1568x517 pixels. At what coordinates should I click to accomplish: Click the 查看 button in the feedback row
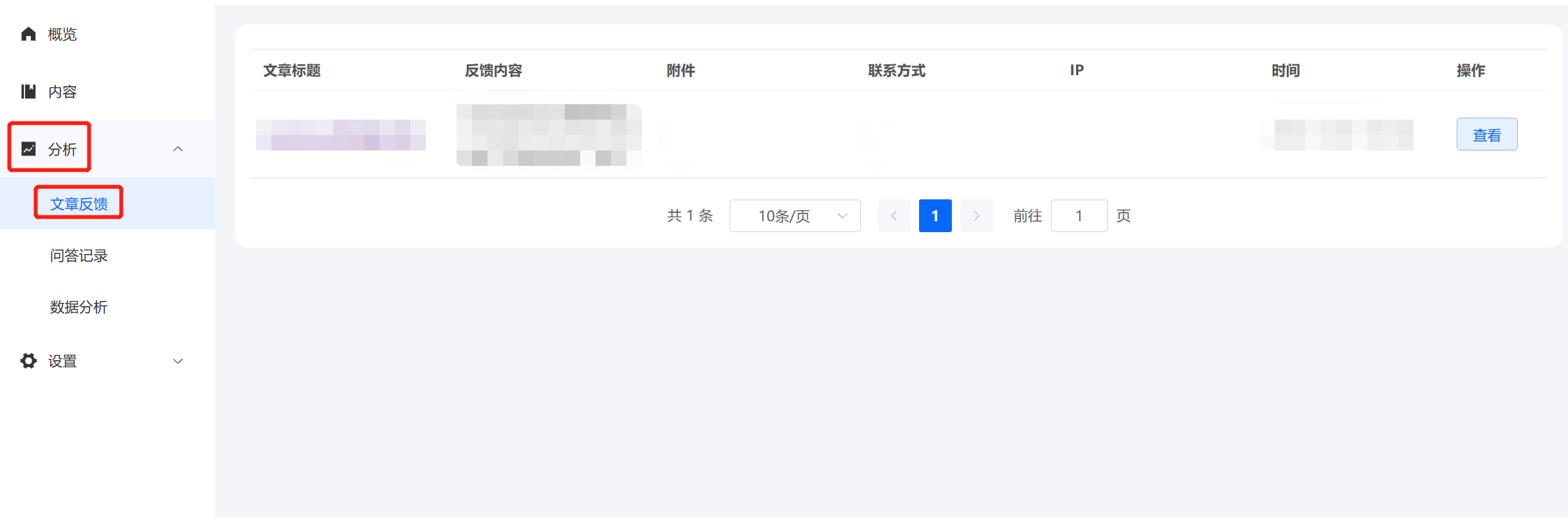click(x=1487, y=134)
